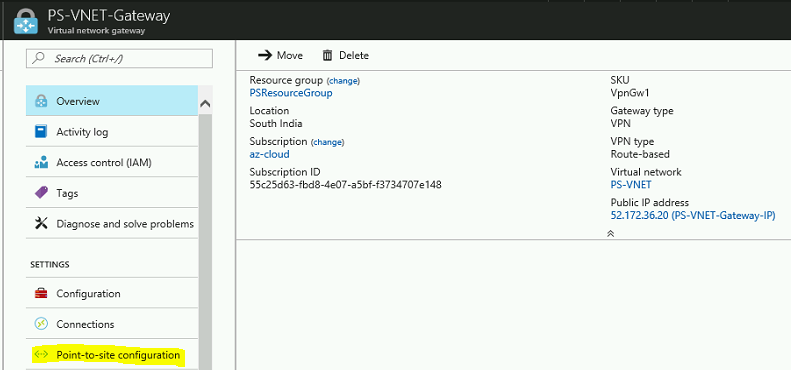791x370 pixels.
Task: Click the red Configuration toolbox icon
Action: click(x=41, y=293)
